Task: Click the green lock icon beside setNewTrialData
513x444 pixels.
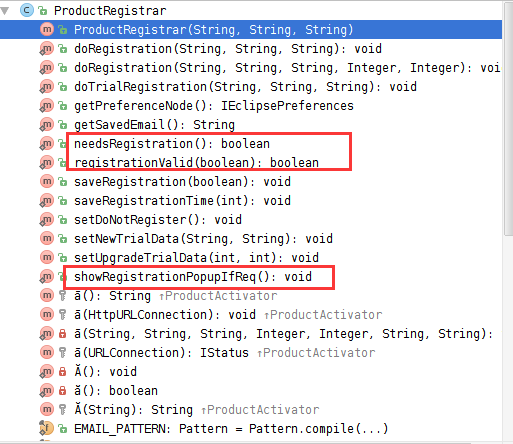Action: [63, 239]
